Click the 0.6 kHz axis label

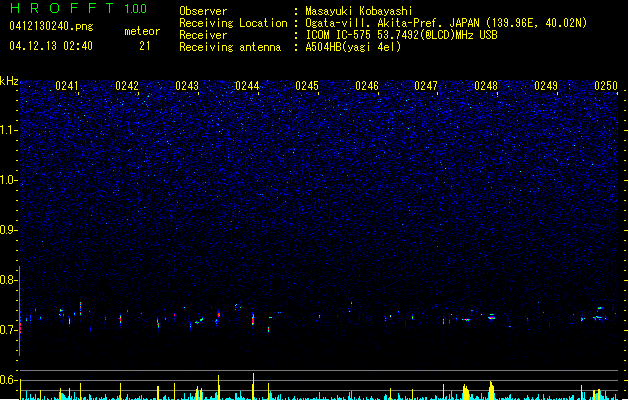click(x=9, y=380)
